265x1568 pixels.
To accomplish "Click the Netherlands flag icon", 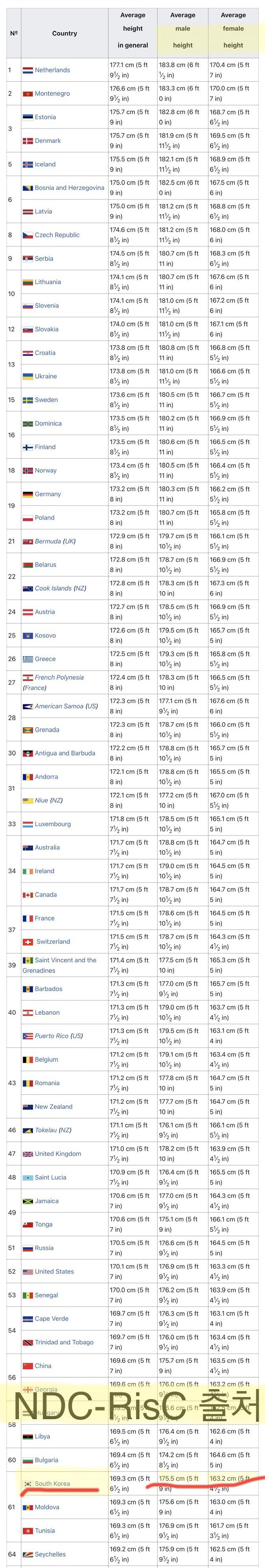I will (x=28, y=70).
